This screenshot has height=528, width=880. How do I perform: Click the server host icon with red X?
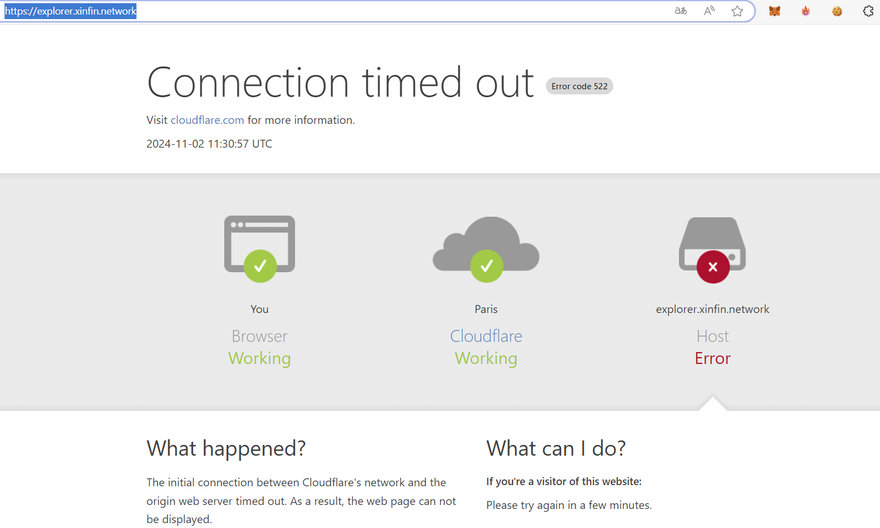pyautogui.click(x=712, y=246)
